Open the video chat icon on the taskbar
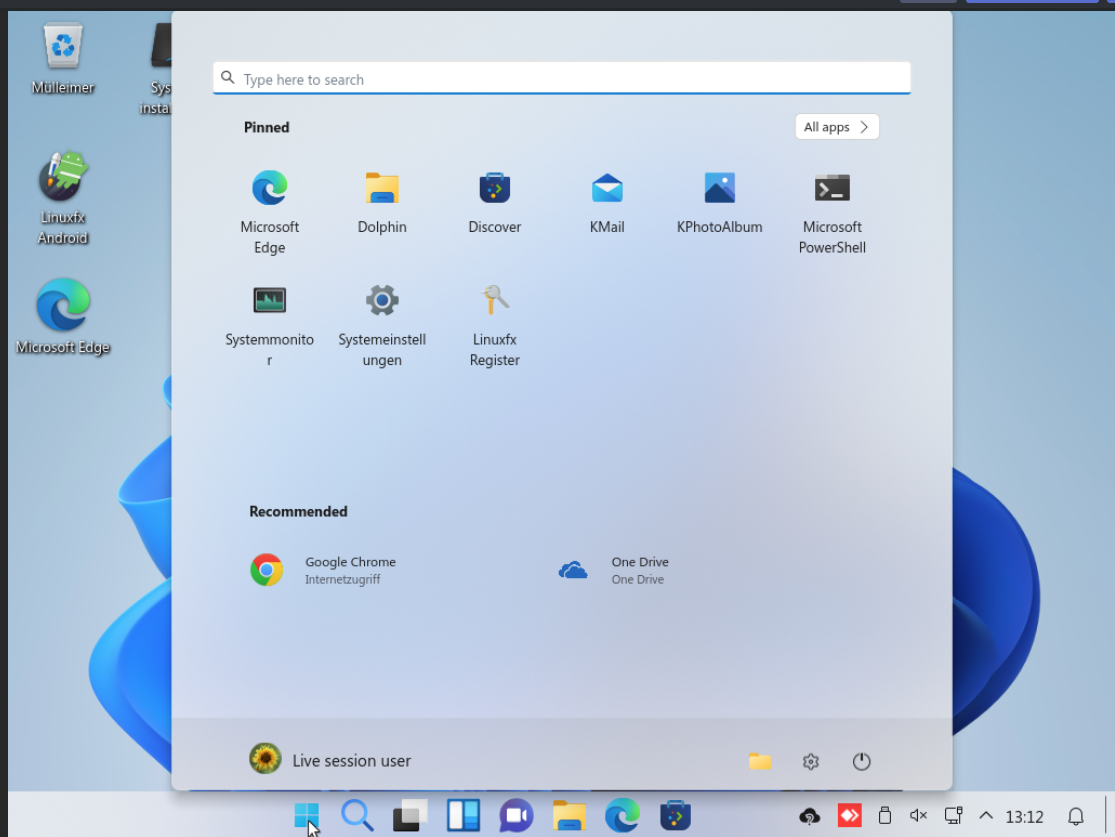Screen dimensions: 1115x837 [x=516, y=816]
